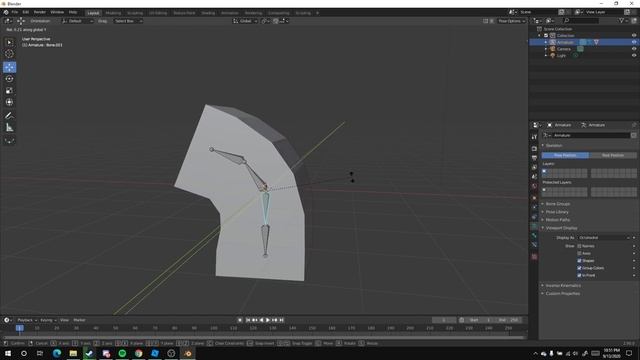This screenshot has width=640, height=360.
Task: Select the Cursor tool
Action: pyautogui.click(x=9, y=54)
